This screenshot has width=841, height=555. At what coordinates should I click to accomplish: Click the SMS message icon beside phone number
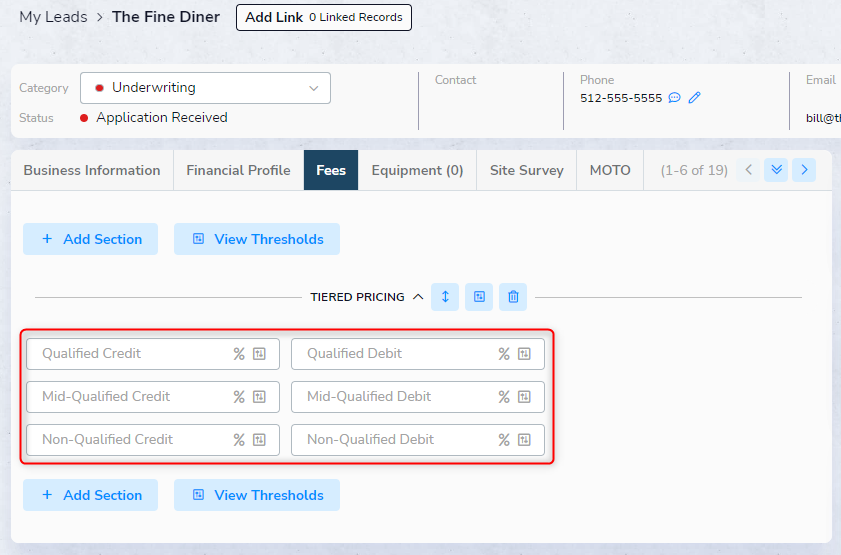click(x=675, y=98)
